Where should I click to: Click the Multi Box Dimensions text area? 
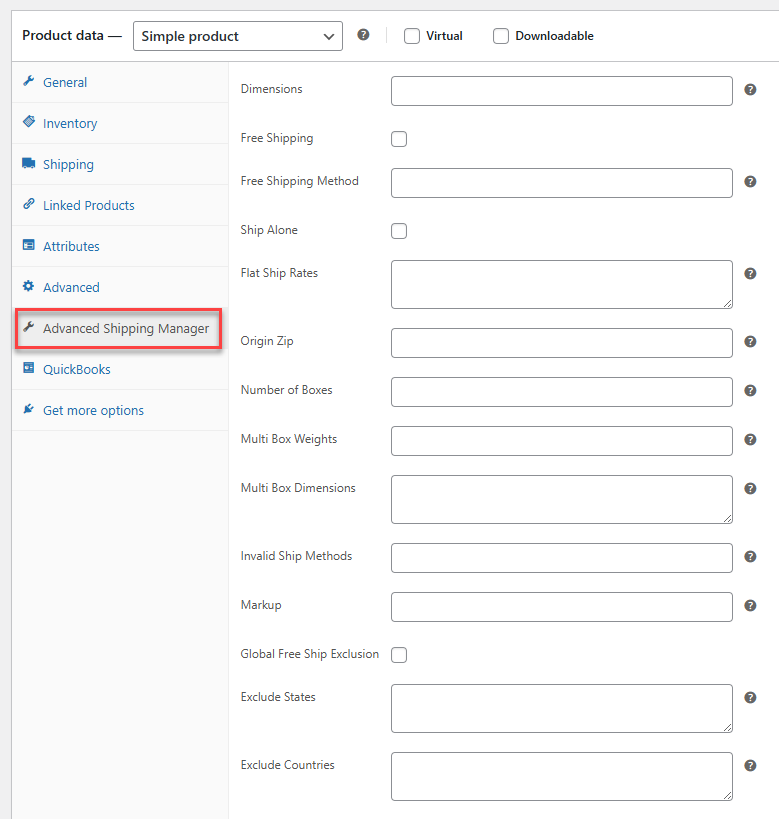pos(562,499)
